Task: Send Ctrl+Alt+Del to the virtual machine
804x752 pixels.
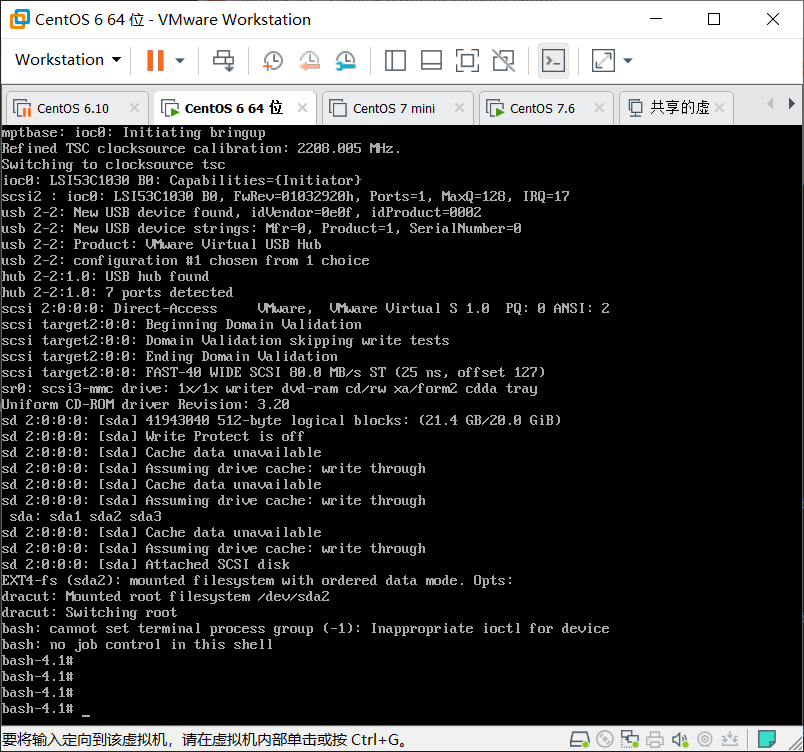Action: tap(224, 60)
